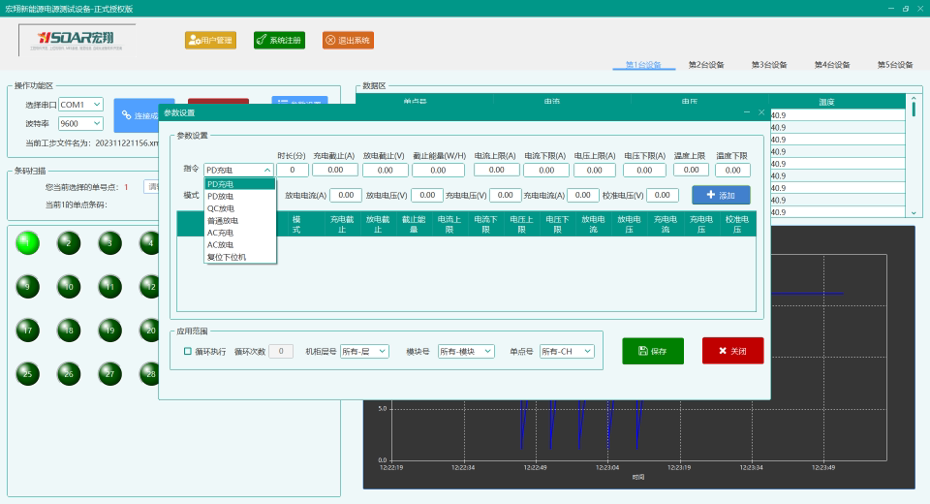Click the 充电电流(A) input field

click(582, 195)
